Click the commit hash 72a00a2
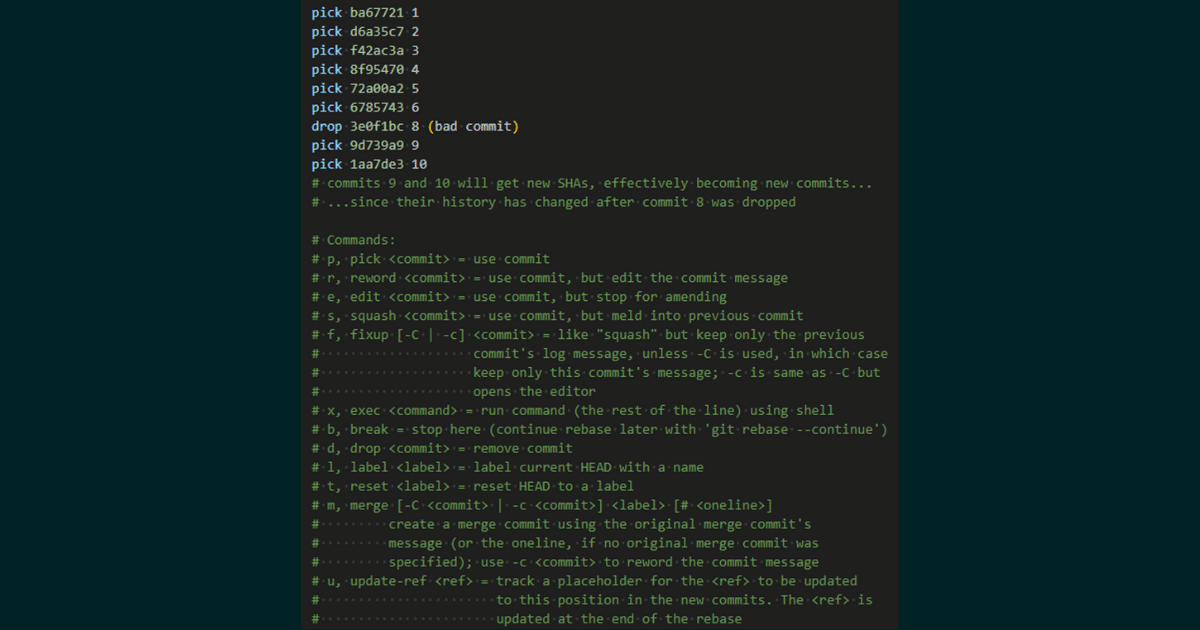1200x630 pixels. (x=377, y=89)
